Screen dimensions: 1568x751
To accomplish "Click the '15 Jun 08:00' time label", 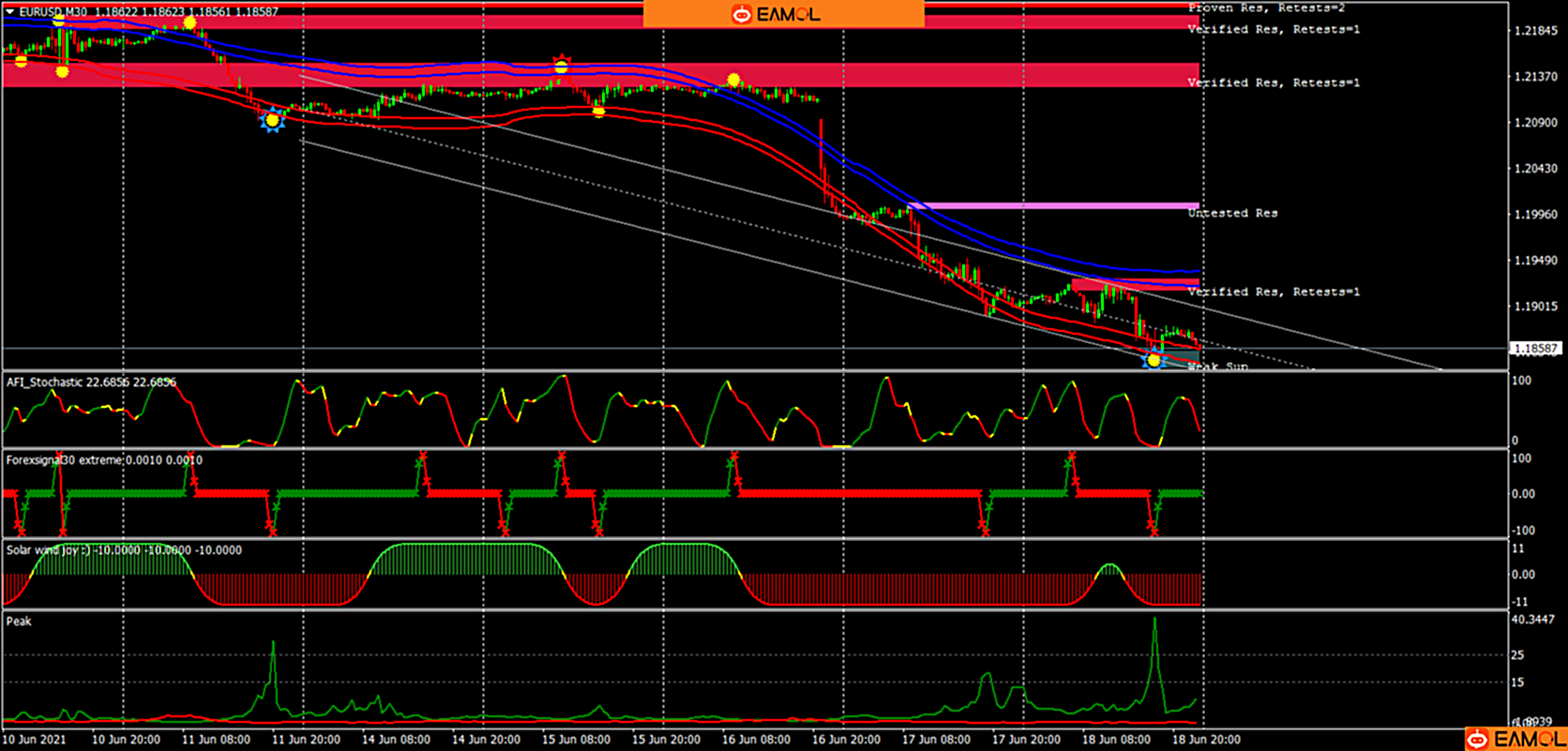I will pos(576,740).
